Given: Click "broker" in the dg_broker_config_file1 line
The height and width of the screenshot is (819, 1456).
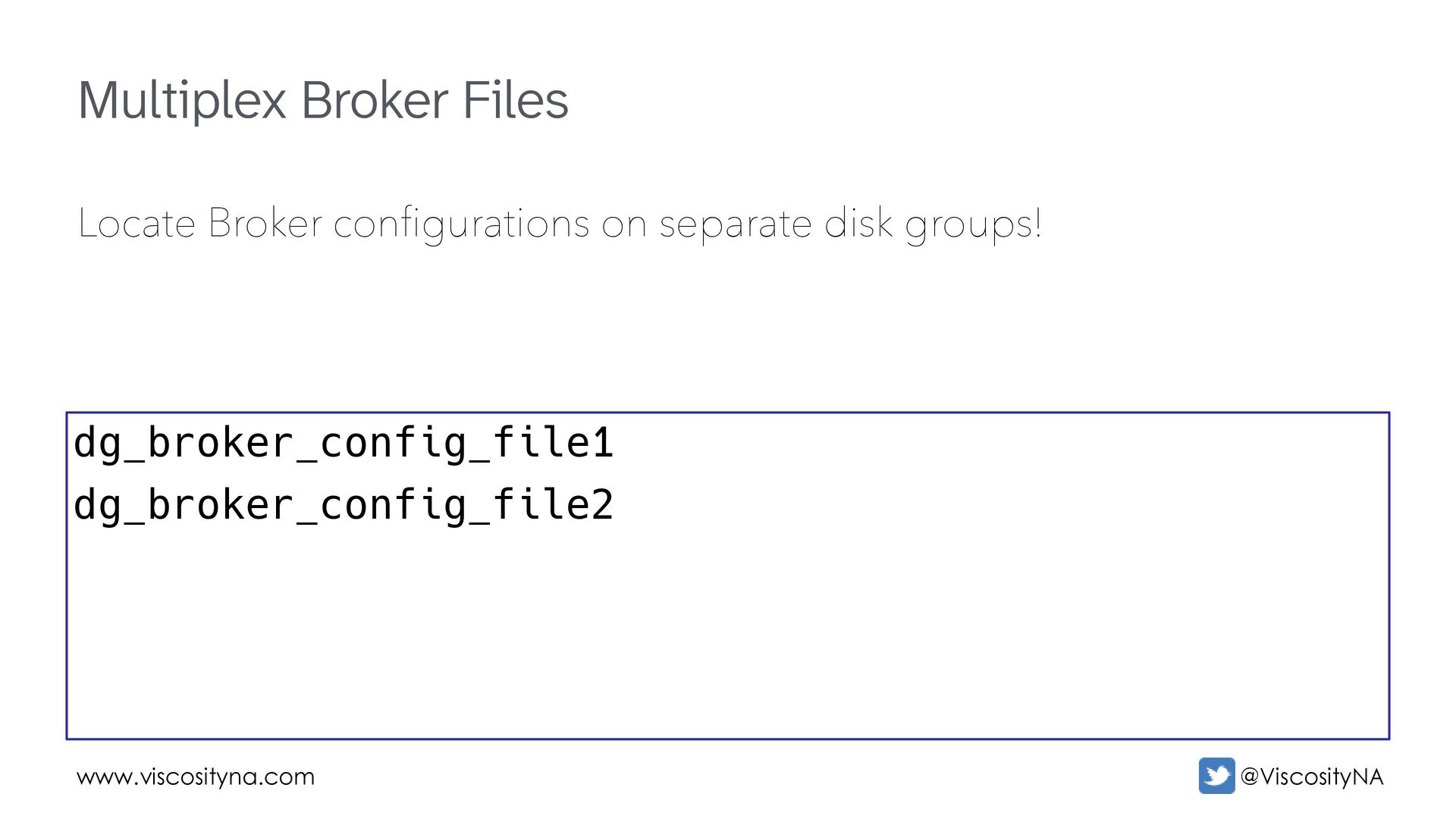Looking at the screenshot, I should [x=220, y=444].
